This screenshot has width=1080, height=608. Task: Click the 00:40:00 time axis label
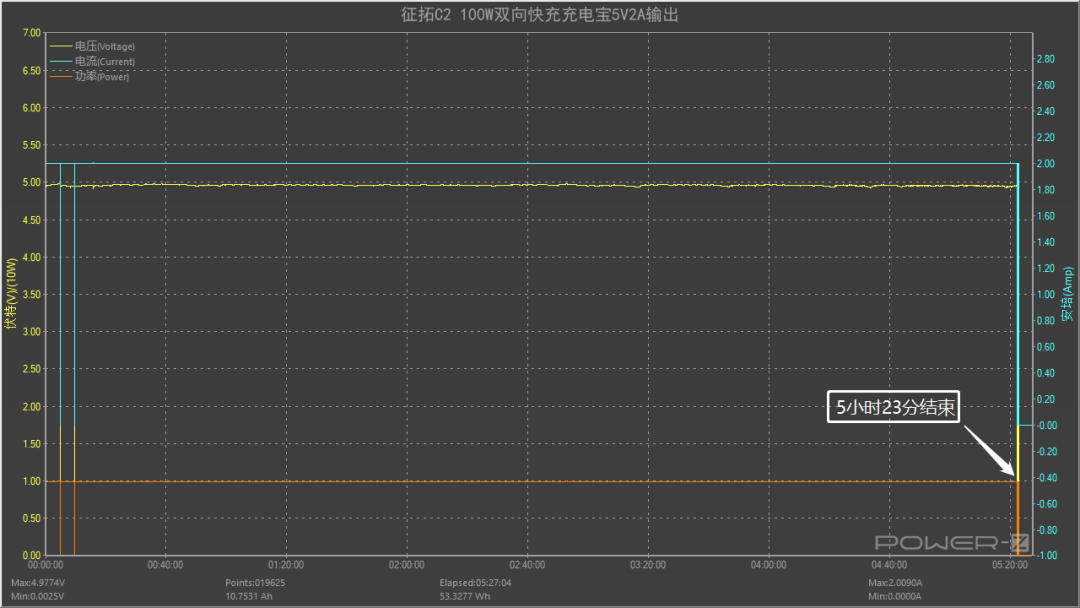pos(165,565)
